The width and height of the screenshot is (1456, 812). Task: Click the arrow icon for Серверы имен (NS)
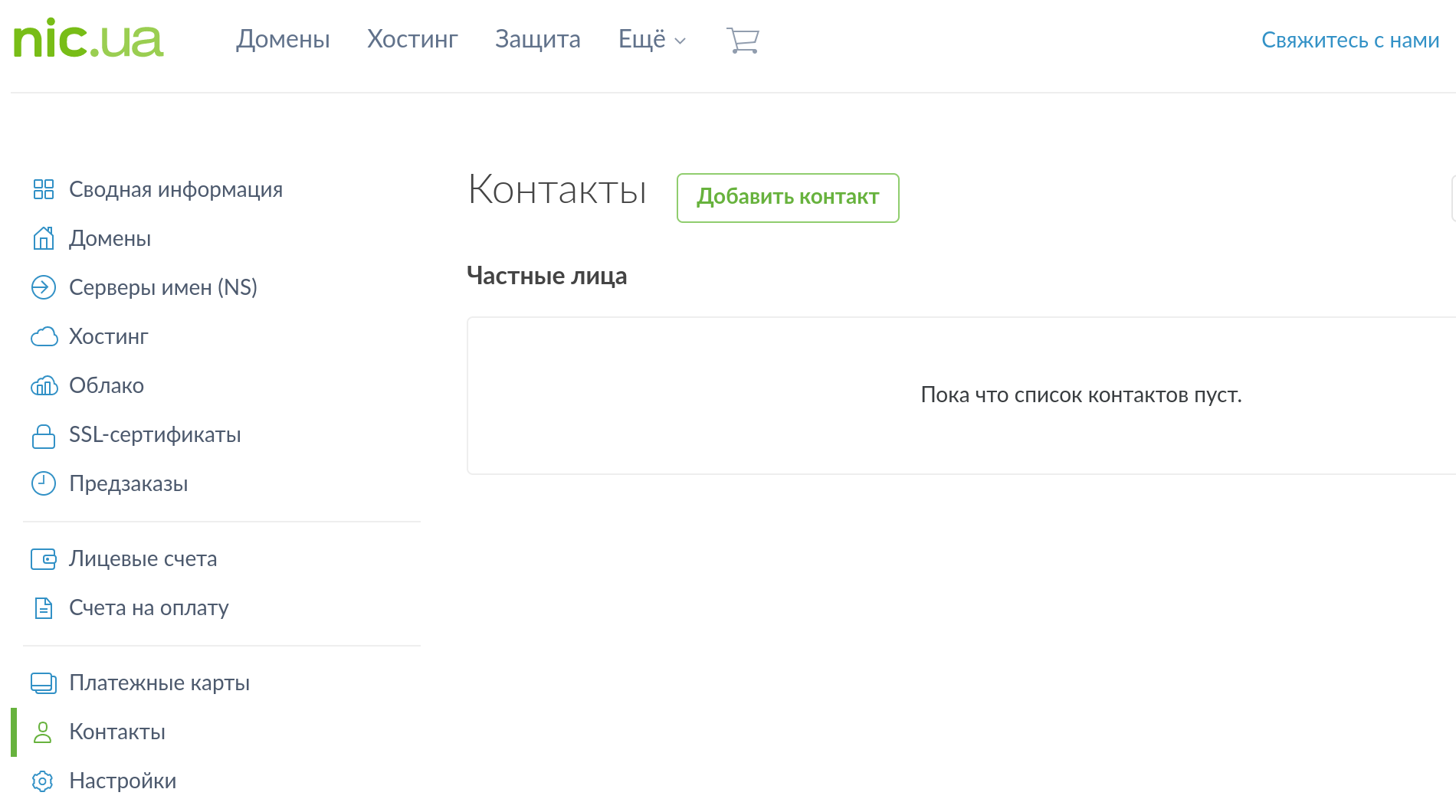(44, 287)
